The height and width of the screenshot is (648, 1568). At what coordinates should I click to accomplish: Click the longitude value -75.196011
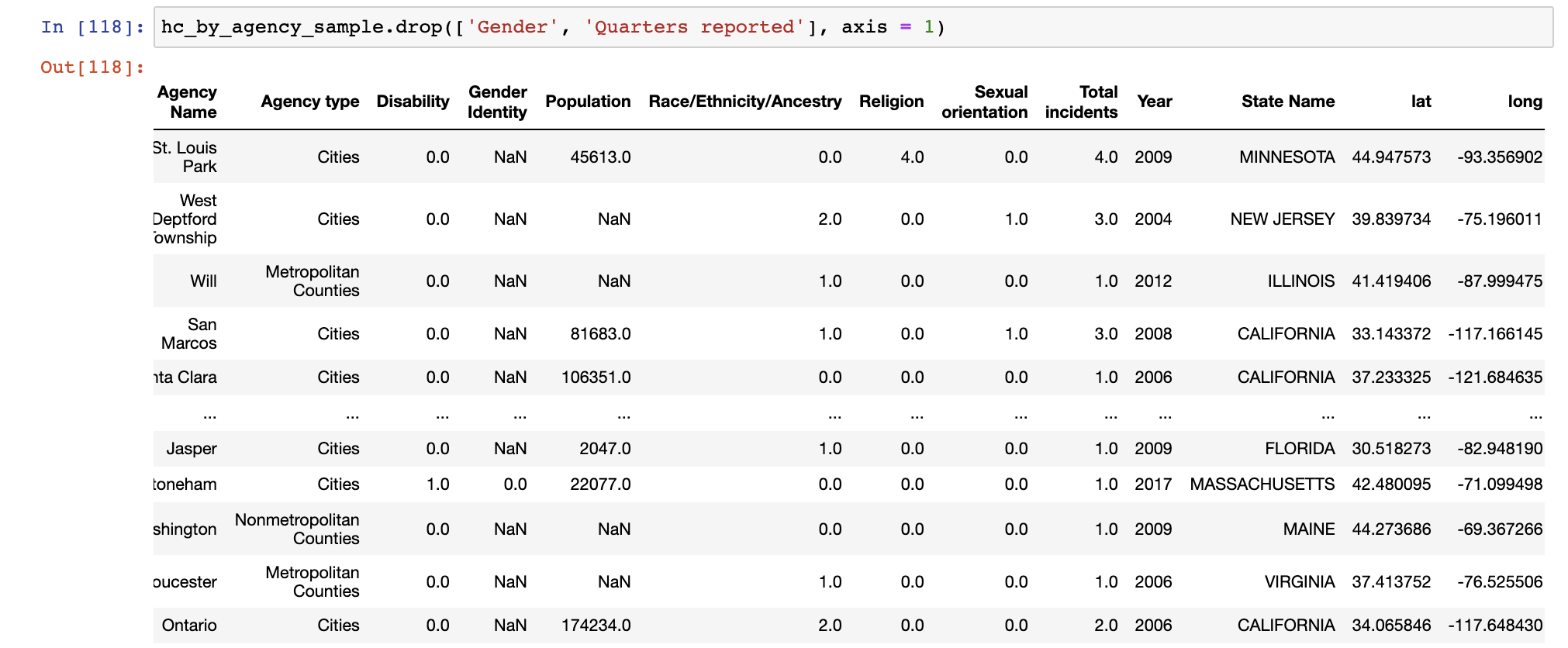1500,219
